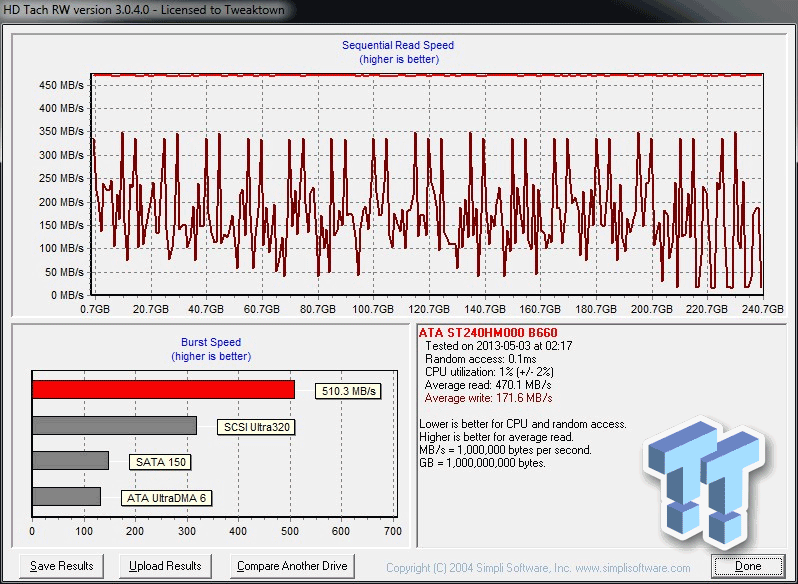Screen dimensions: 798x584
Task: Select the red 510.3 MB/s burst bar
Action: [163, 390]
